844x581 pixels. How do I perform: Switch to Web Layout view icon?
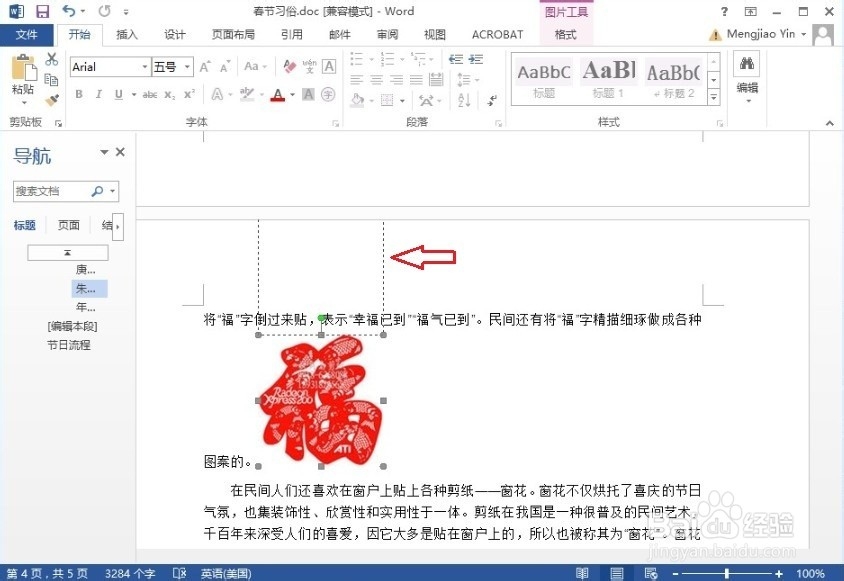coord(651,573)
